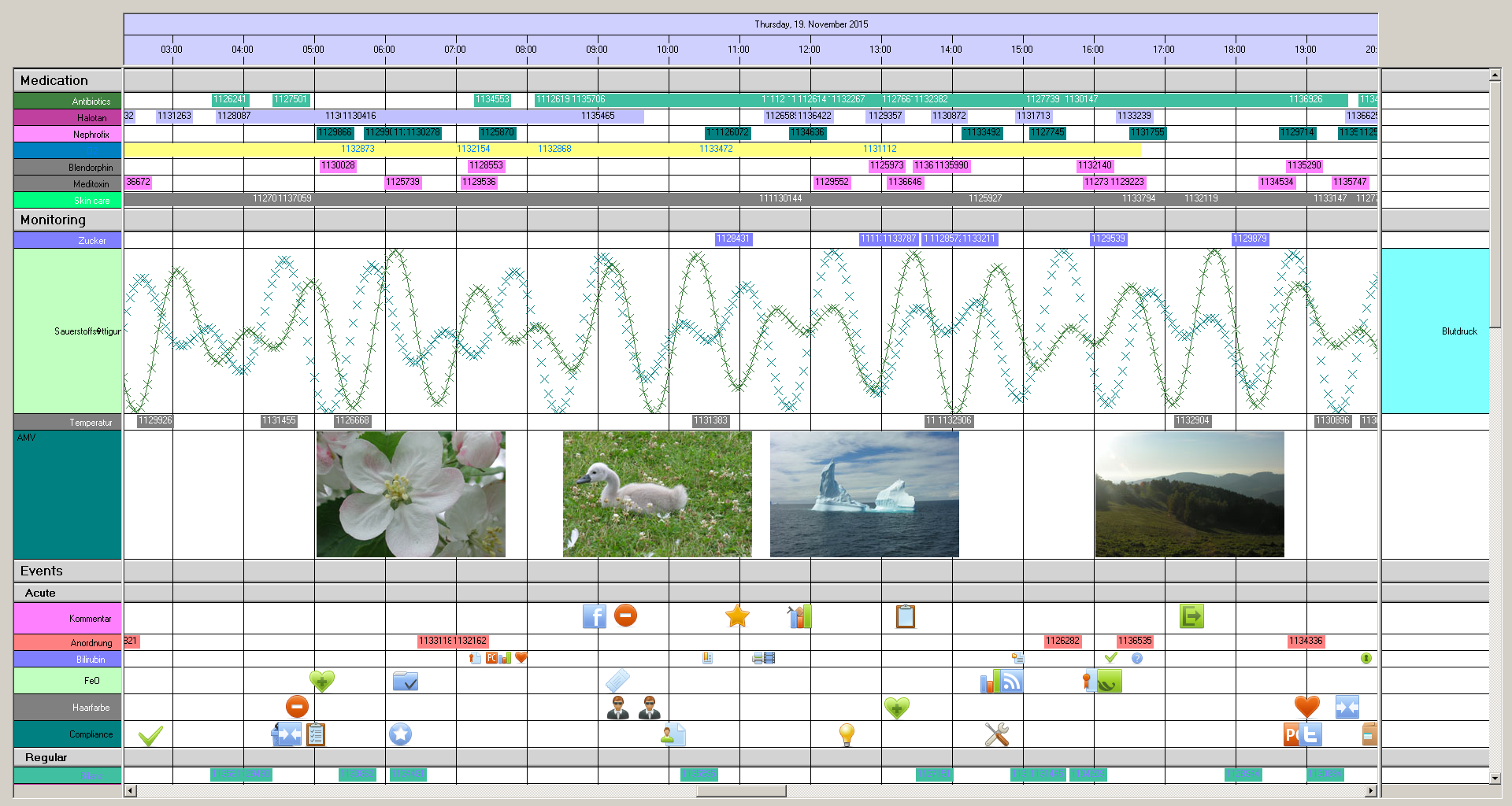Image resolution: width=1512 pixels, height=806 pixels.
Task: Collapse the Monitoring group header
Action: (x=53, y=220)
